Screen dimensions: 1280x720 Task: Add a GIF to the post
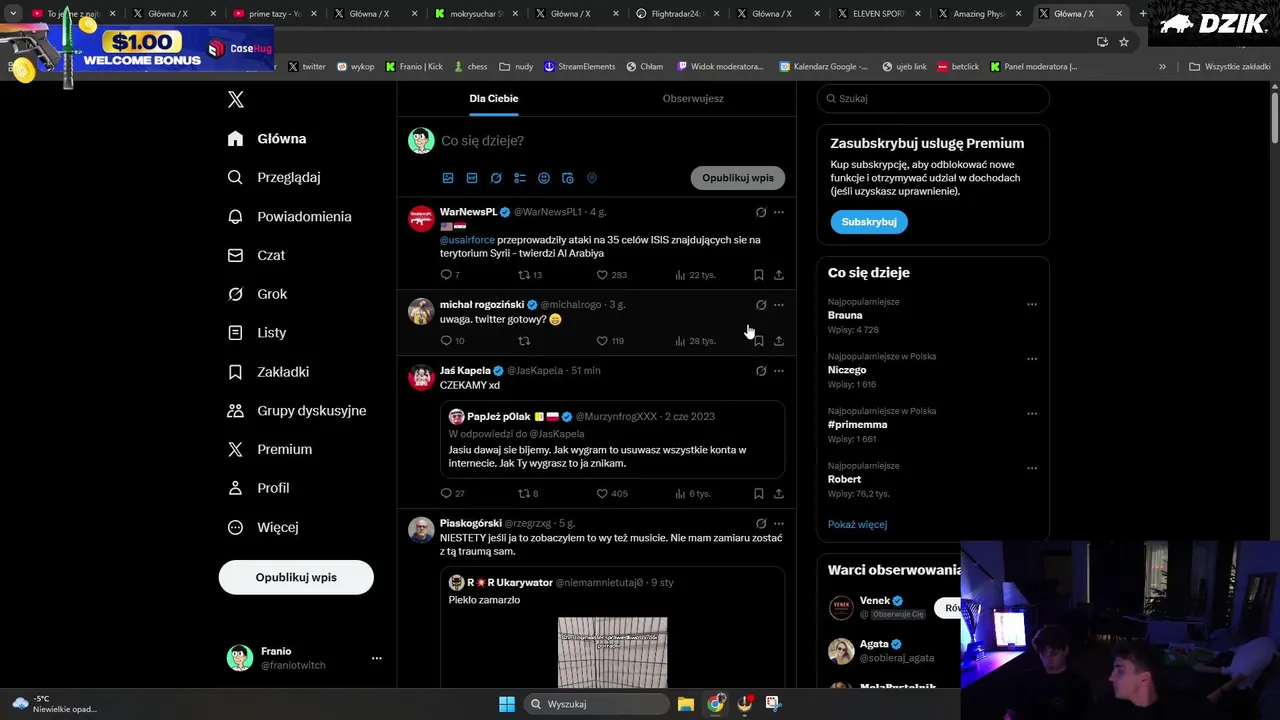472,178
